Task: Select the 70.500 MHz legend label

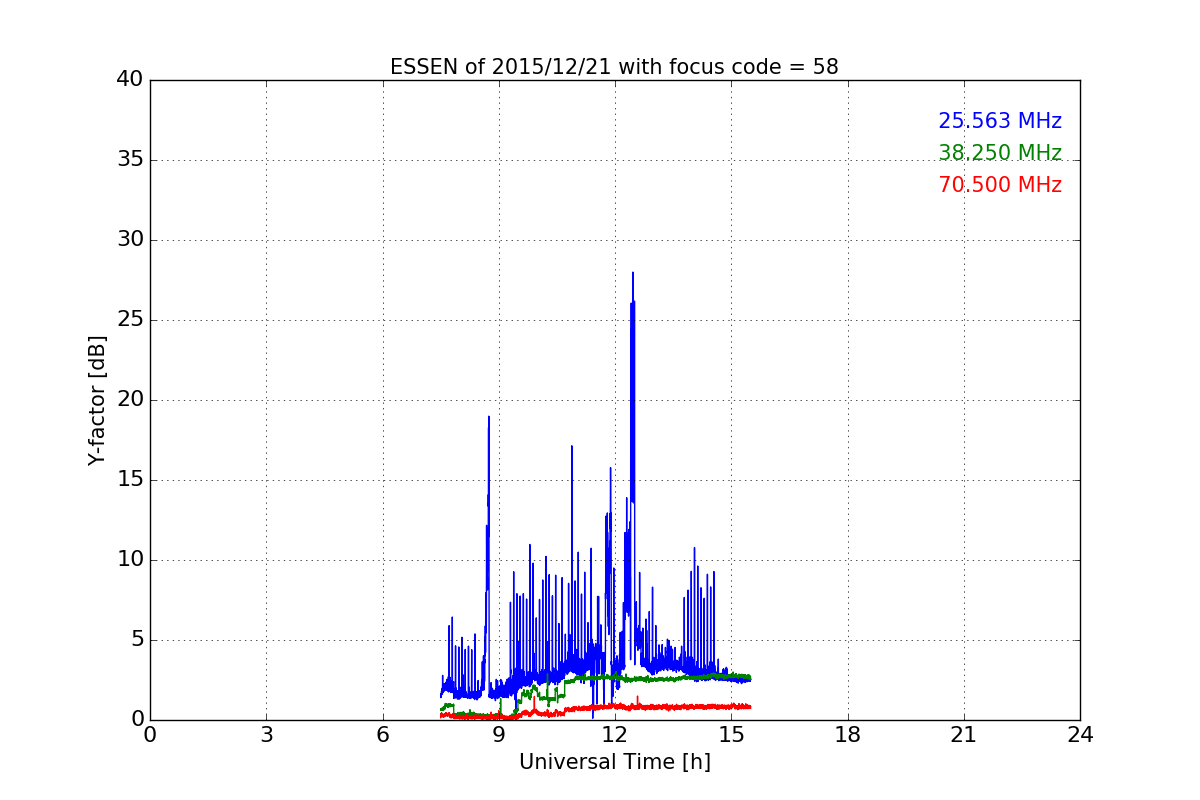Action: click(1000, 185)
